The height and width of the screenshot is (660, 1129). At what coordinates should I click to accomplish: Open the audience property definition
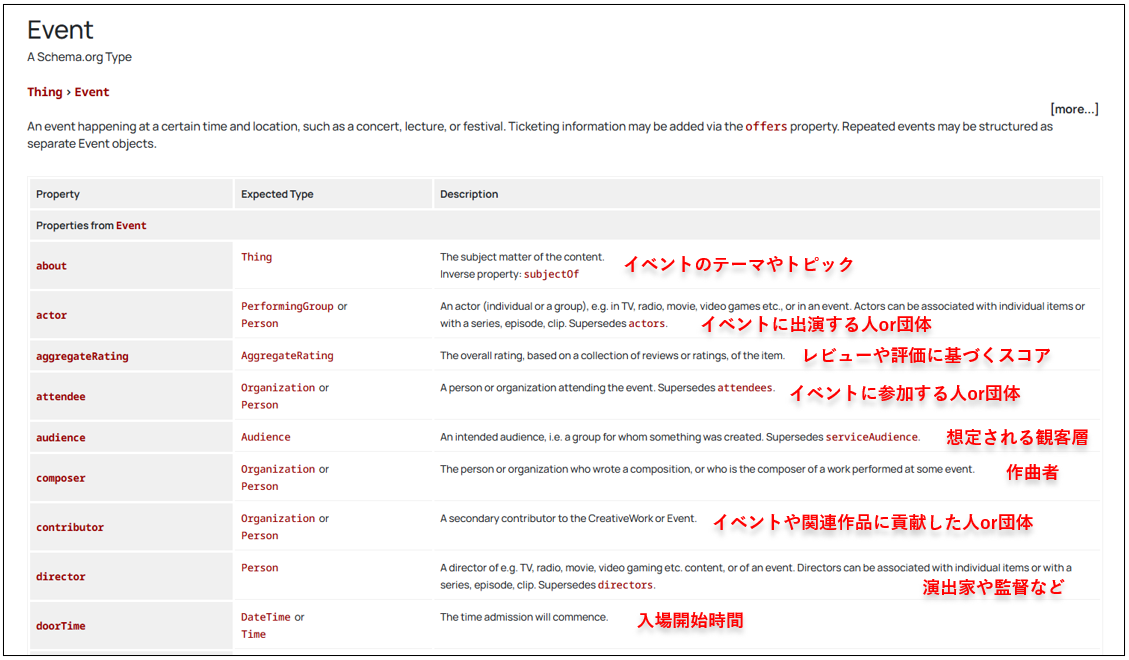60,437
